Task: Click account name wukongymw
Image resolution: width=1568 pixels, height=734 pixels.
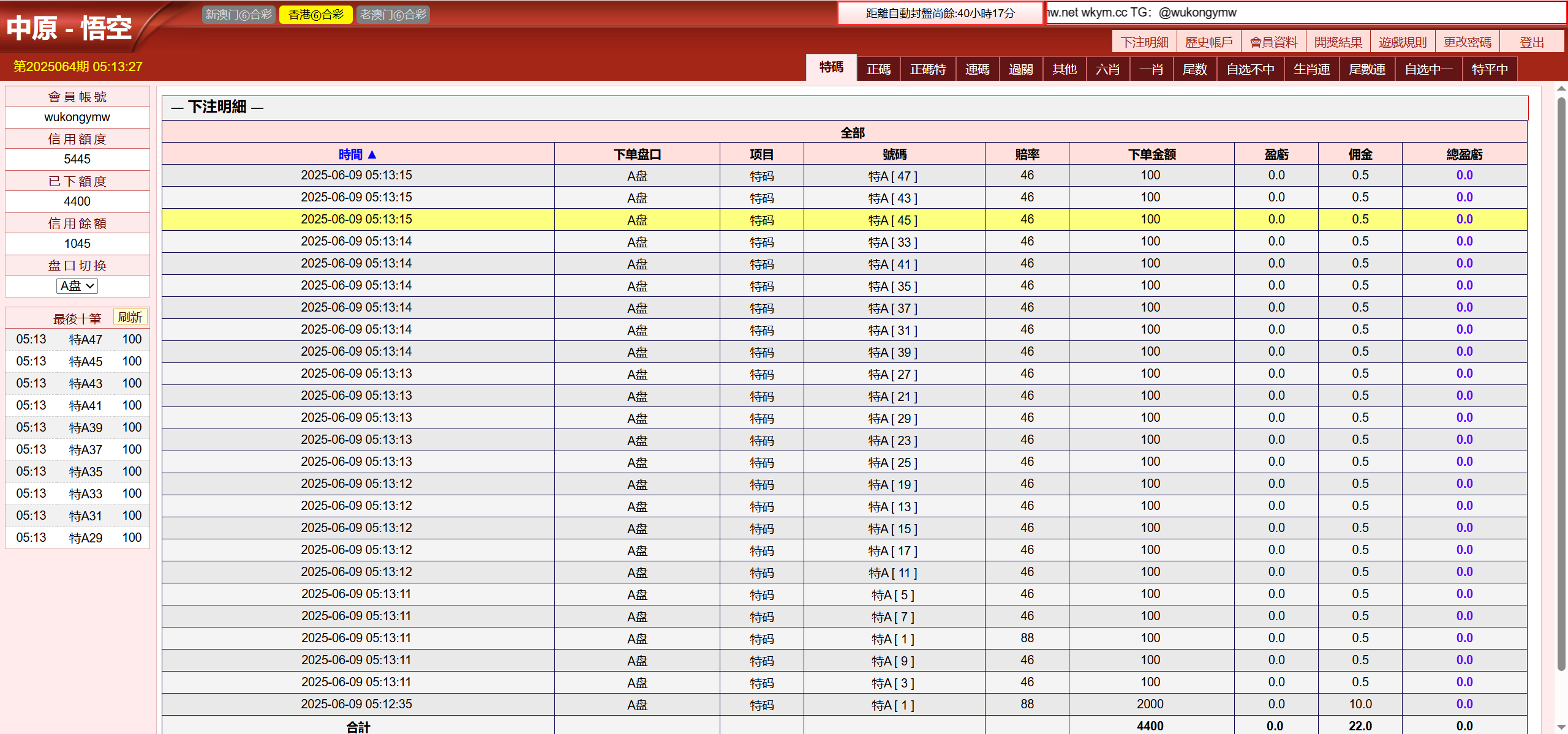Action: tap(77, 117)
